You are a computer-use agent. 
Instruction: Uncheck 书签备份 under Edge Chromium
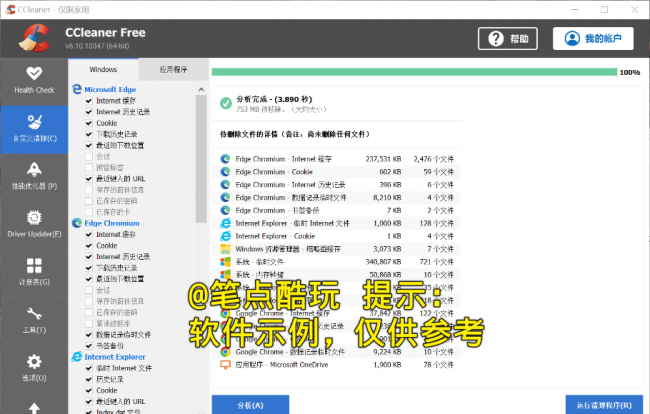tap(89, 346)
